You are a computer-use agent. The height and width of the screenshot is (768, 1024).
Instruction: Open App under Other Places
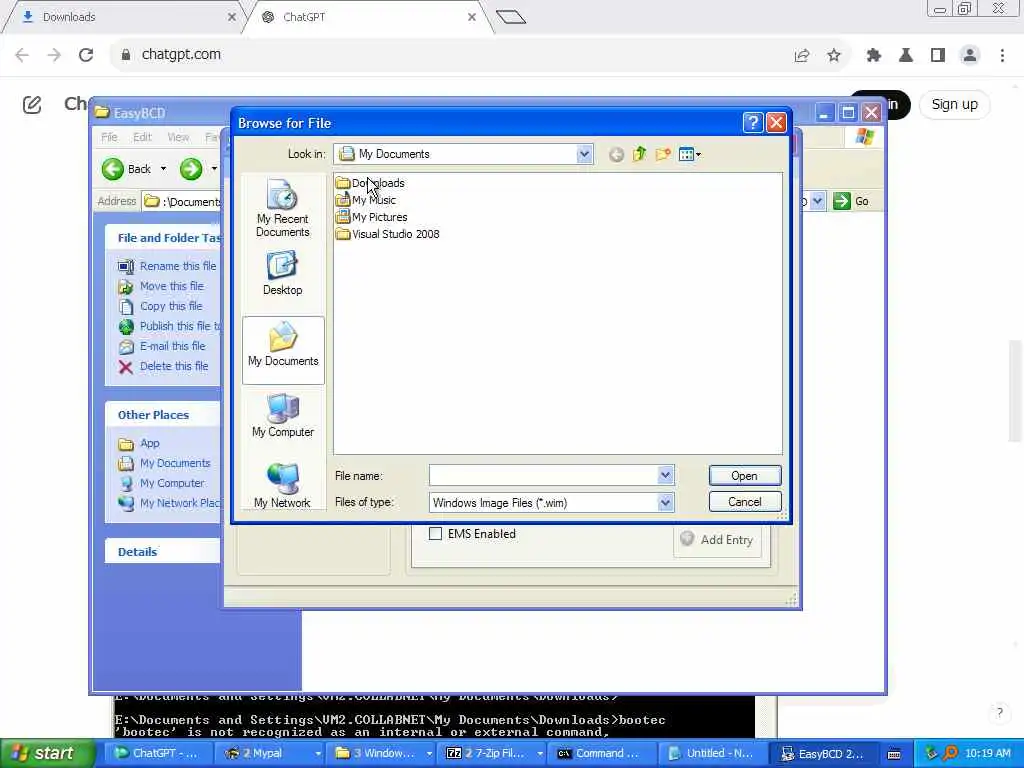tap(139, 443)
